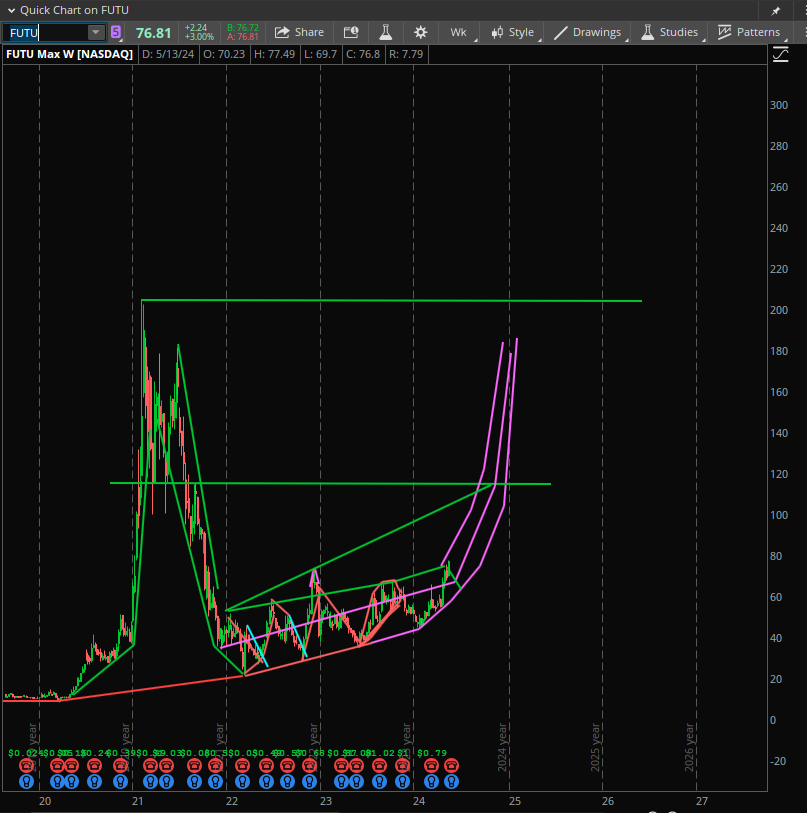Click conference call icon under $1.02 label

tap(380, 765)
